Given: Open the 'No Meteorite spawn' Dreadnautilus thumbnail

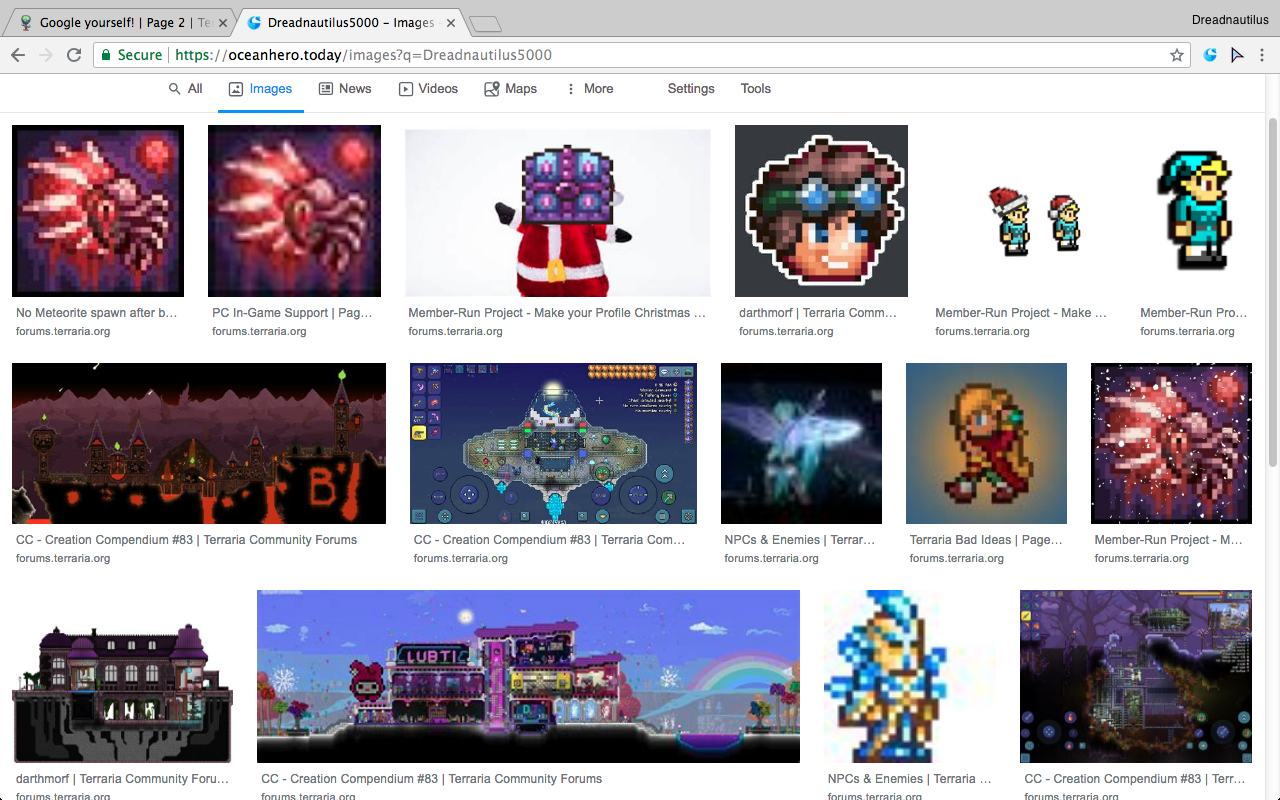Looking at the screenshot, I should [x=98, y=211].
